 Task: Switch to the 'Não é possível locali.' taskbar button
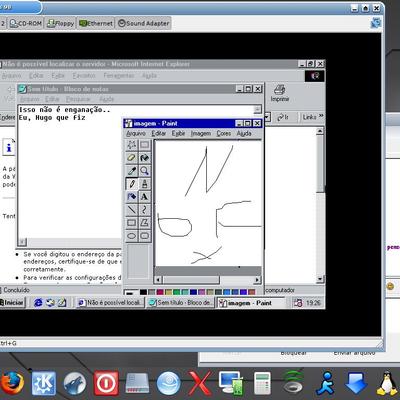pyautogui.click(x=110, y=303)
